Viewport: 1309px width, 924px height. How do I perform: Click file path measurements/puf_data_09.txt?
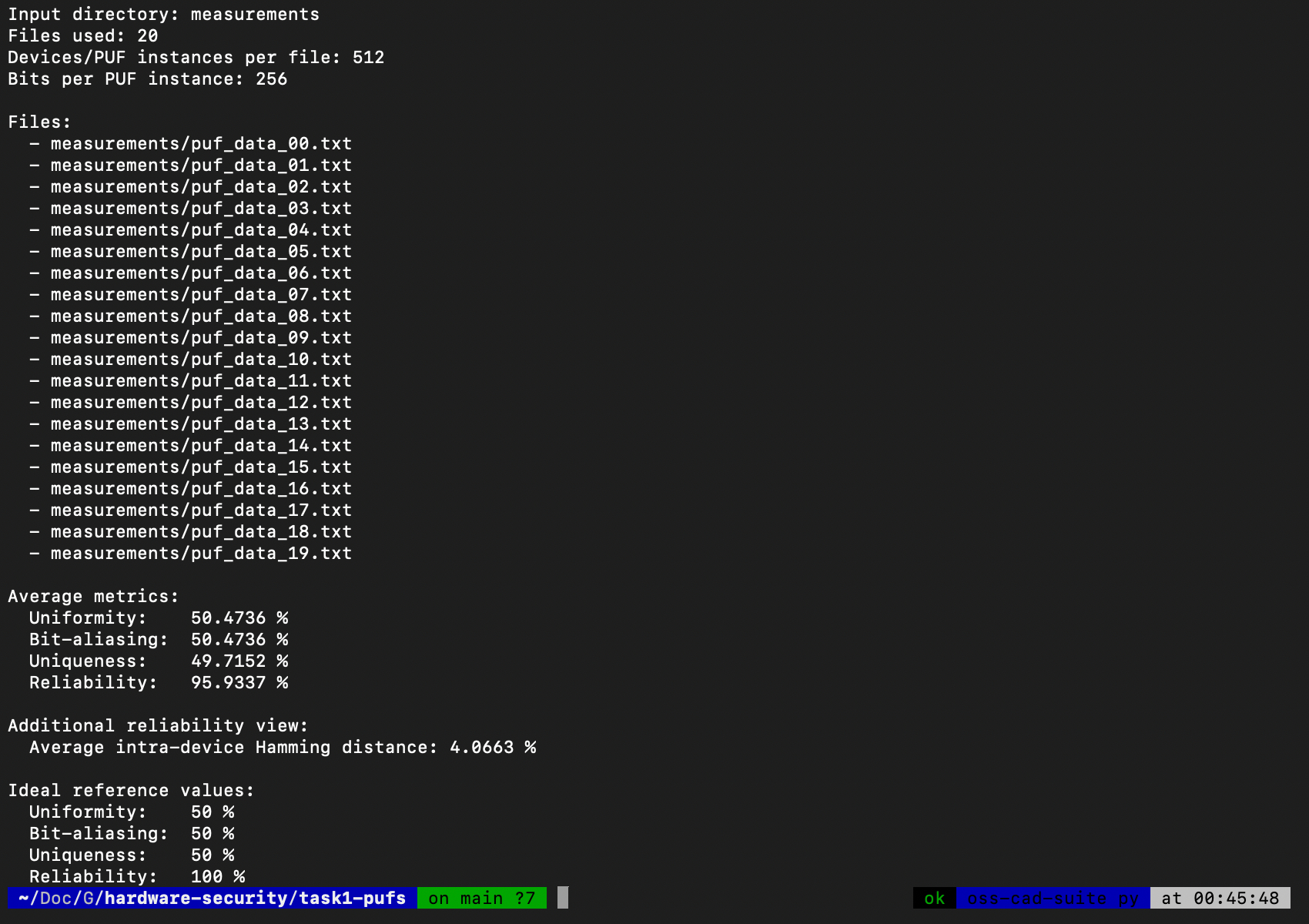point(201,338)
